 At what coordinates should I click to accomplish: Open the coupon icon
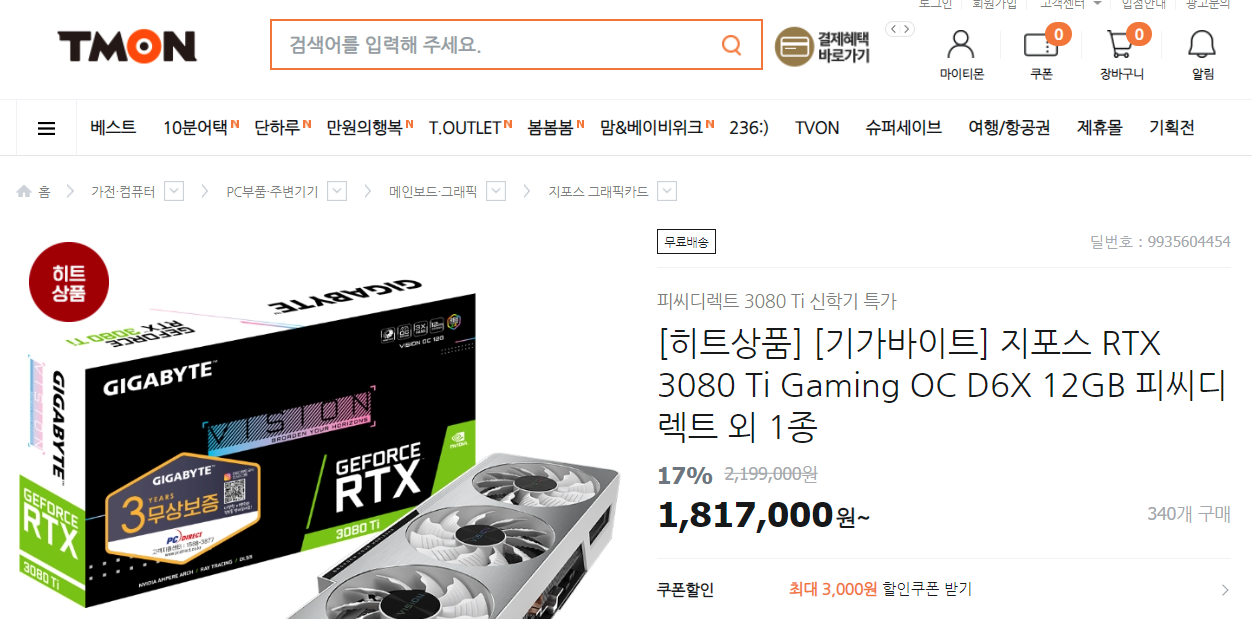click(1041, 45)
